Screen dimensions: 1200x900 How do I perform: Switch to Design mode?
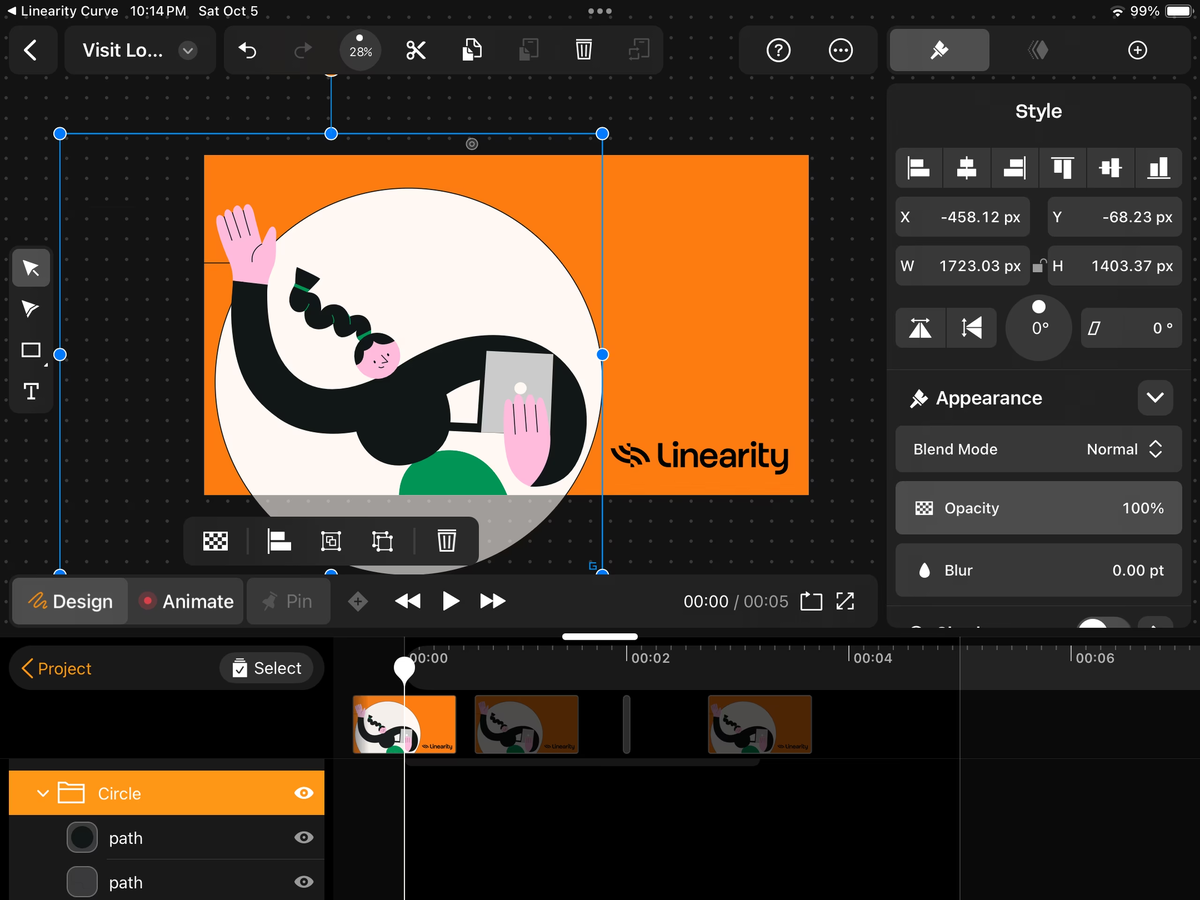[x=70, y=601]
